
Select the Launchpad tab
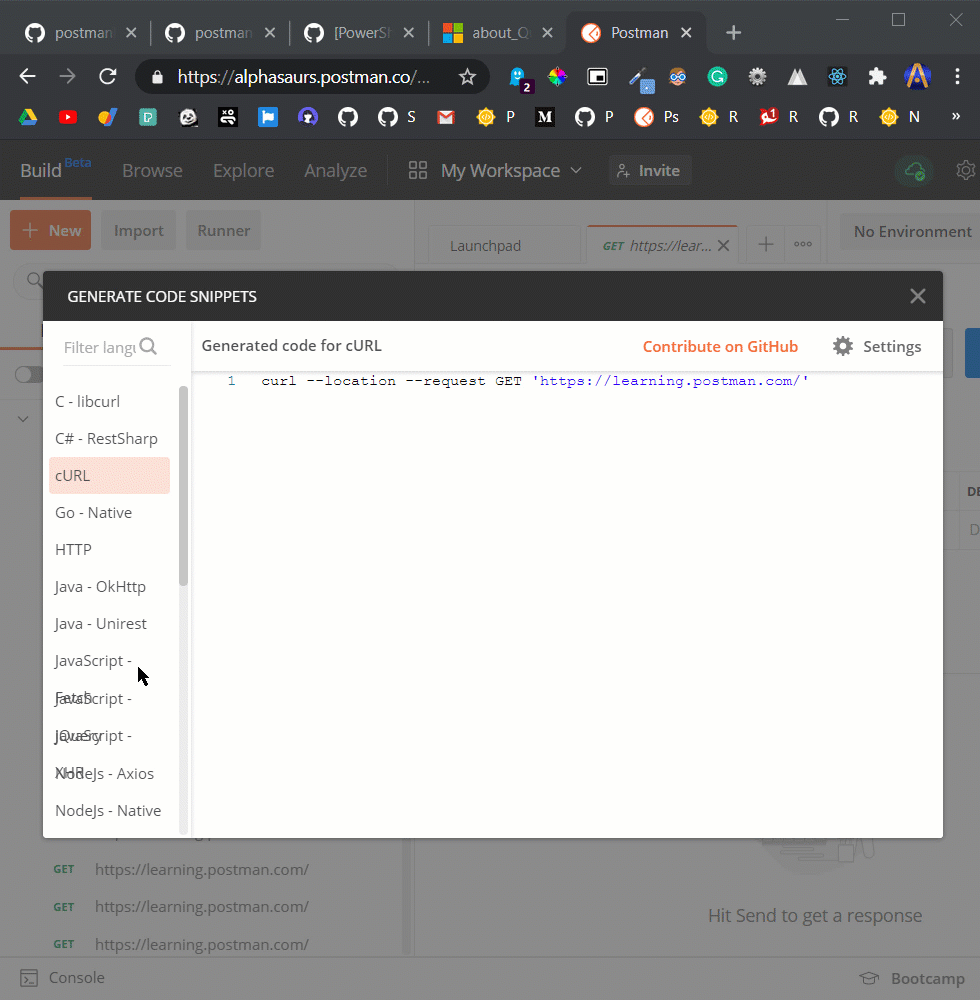click(x=485, y=244)
